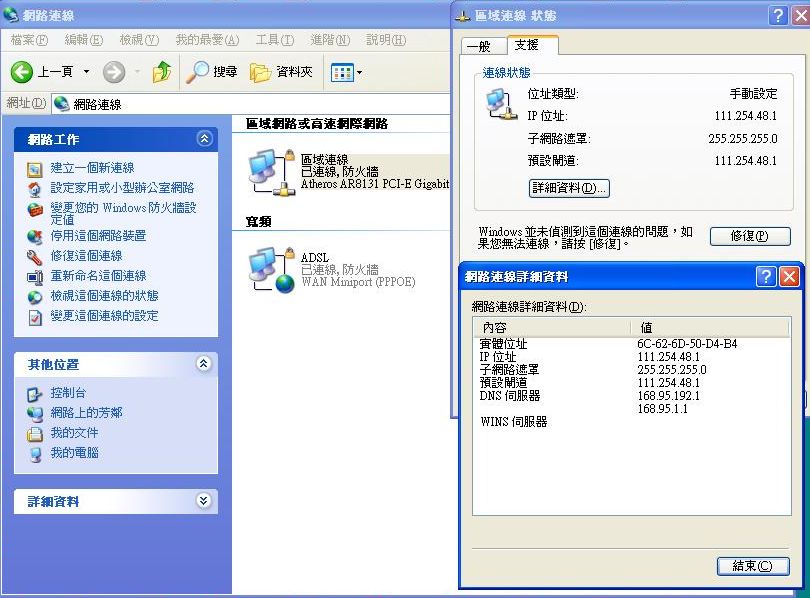810x598 pixels.
Task: Click the 內容 column header
Action: (551, 327)
